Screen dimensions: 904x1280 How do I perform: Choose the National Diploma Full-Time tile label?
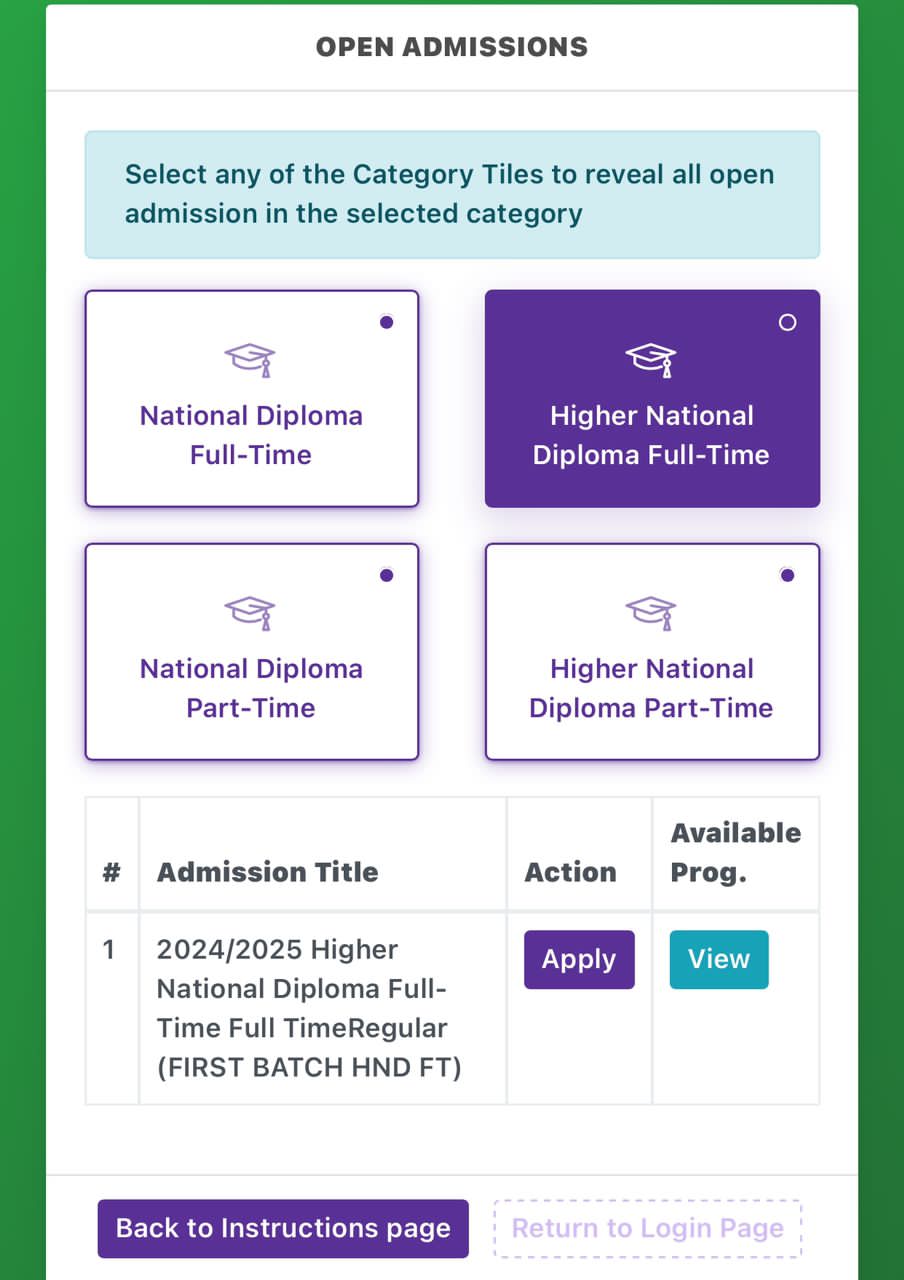(251, 435)
